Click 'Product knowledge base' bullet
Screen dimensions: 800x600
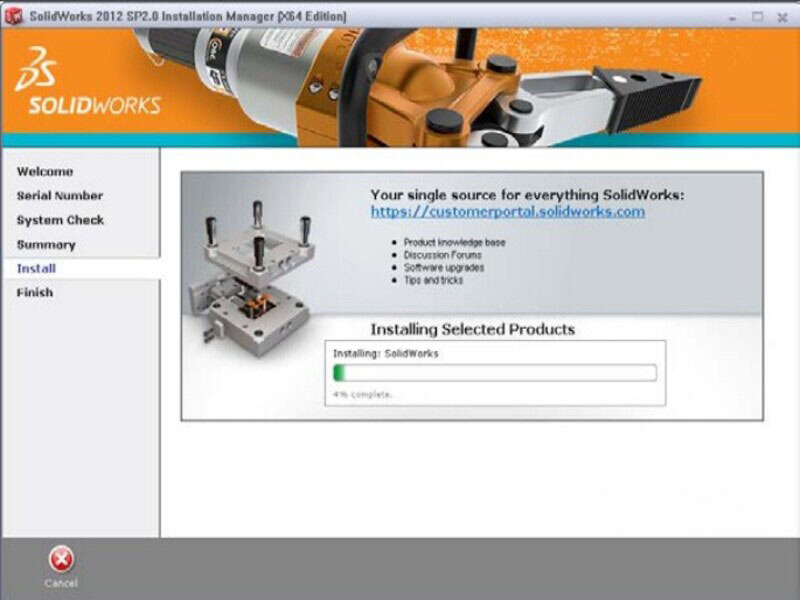[455, 242]
